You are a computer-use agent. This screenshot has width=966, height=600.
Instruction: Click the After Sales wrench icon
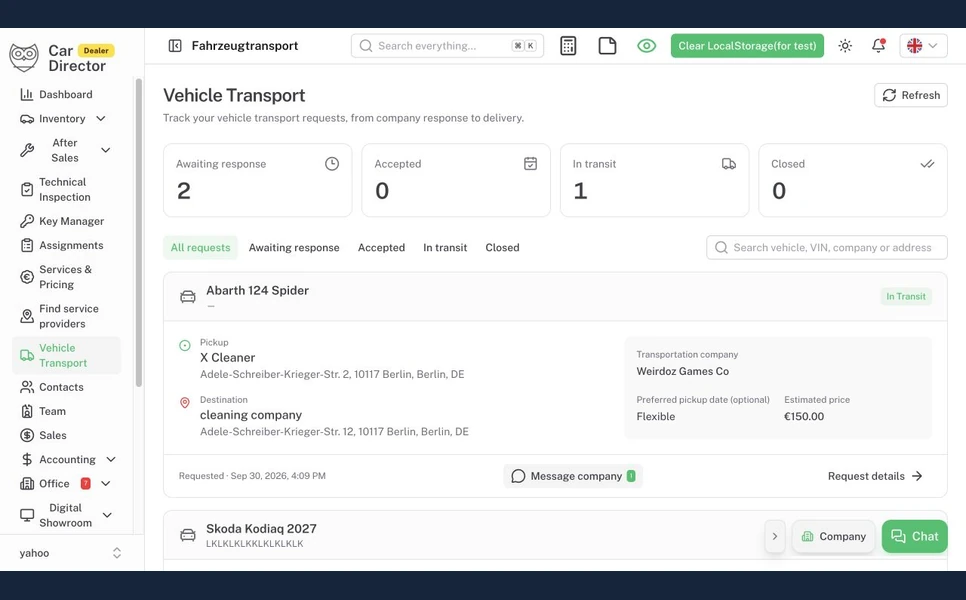pos(26,150)
